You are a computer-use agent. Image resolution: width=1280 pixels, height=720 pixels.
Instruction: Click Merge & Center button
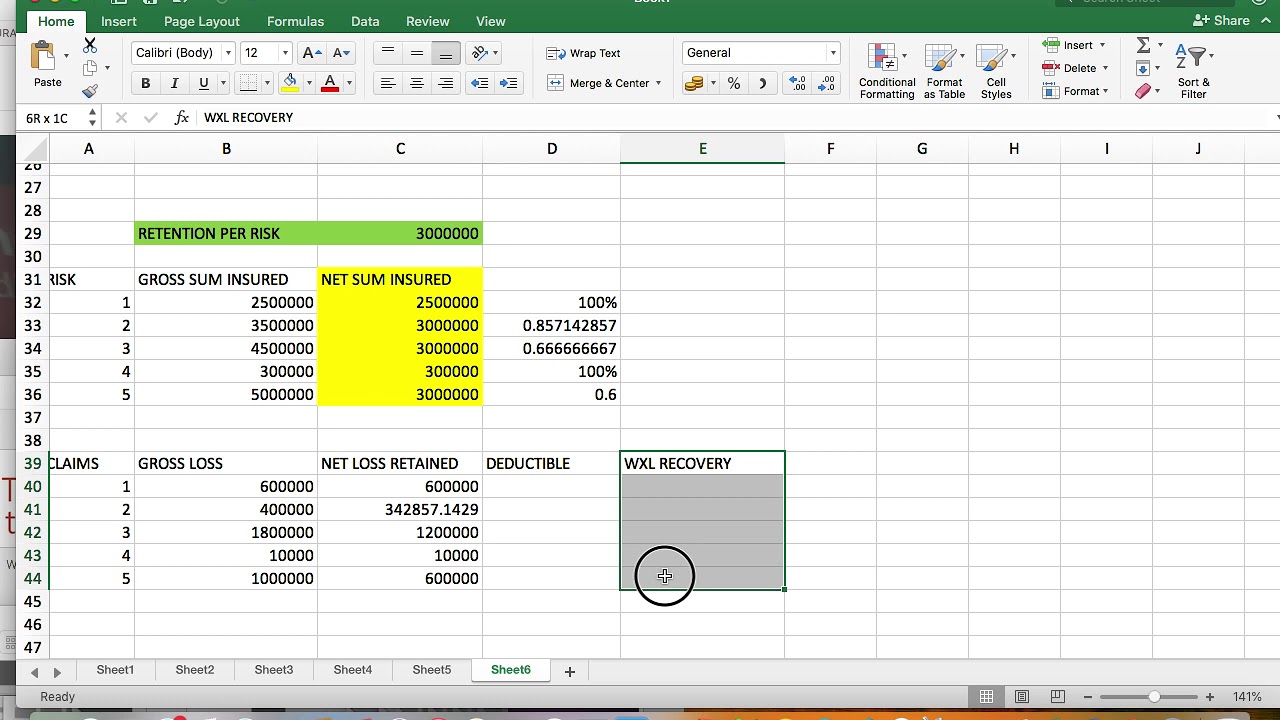[x=599, y=83]
